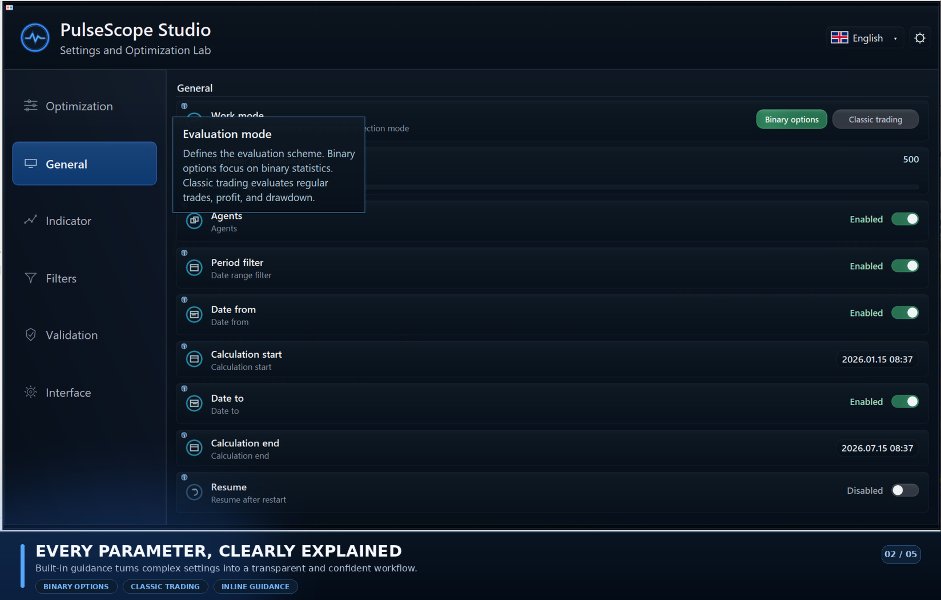
Task: Click the PulseScope Studio pulse logo icon
Action: tap(35, 38)
